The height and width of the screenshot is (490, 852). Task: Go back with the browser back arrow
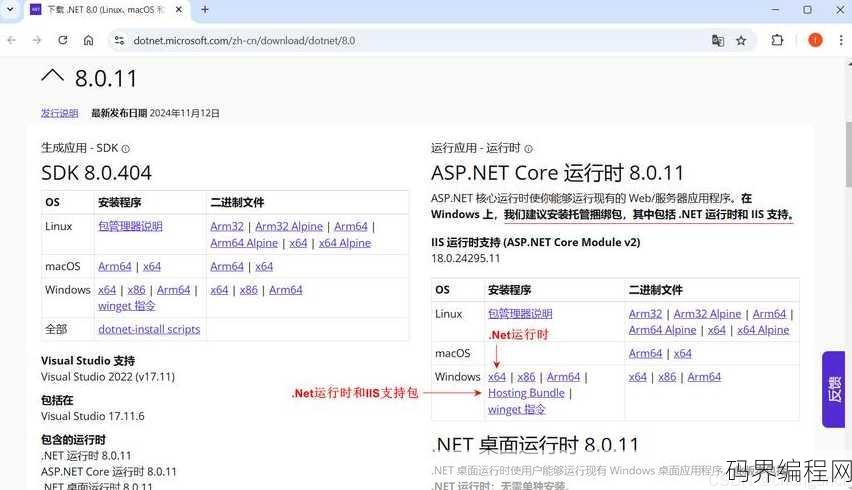[x=11, y=40]
